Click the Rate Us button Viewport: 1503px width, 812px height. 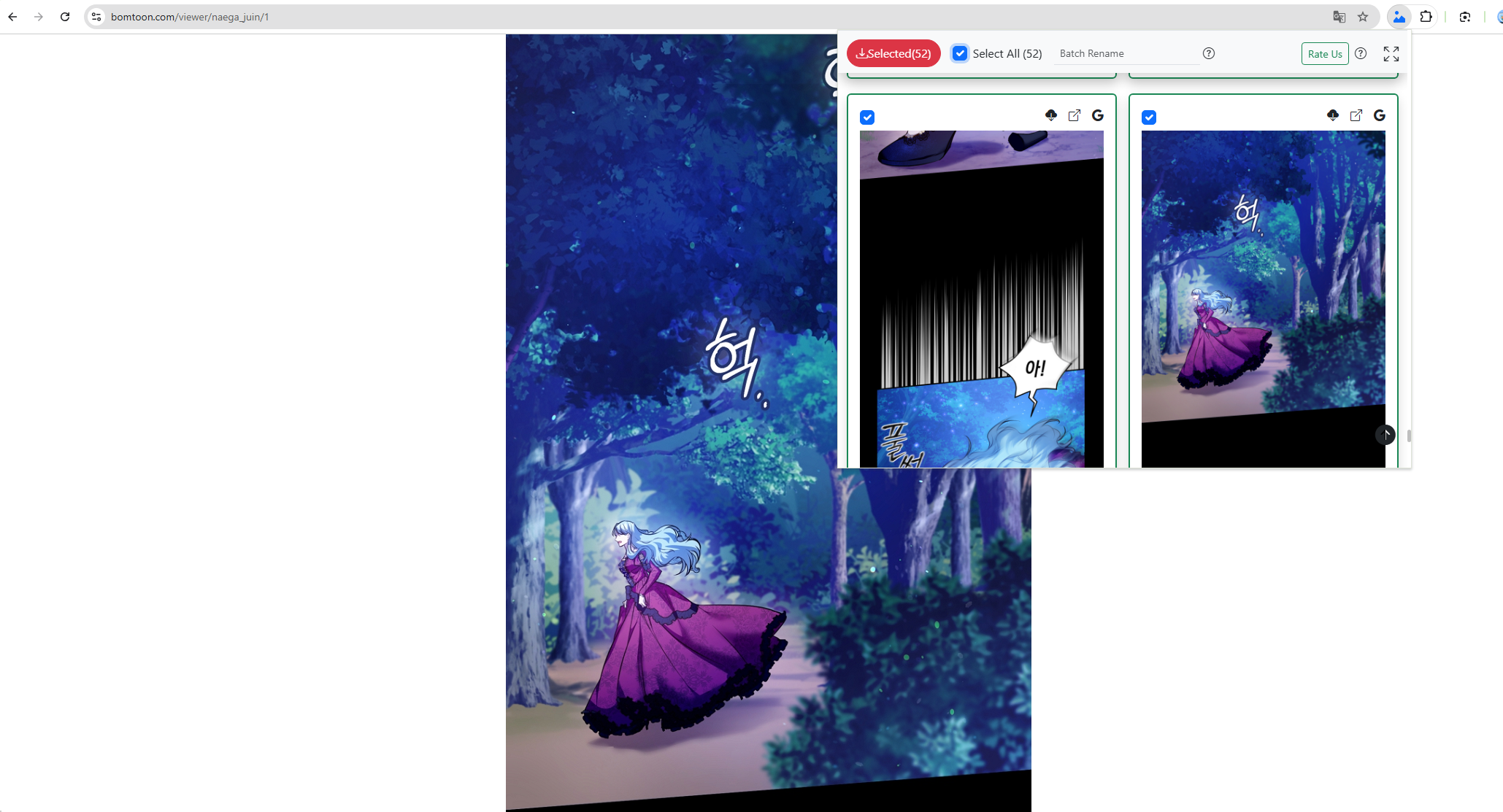point(1324,53)
